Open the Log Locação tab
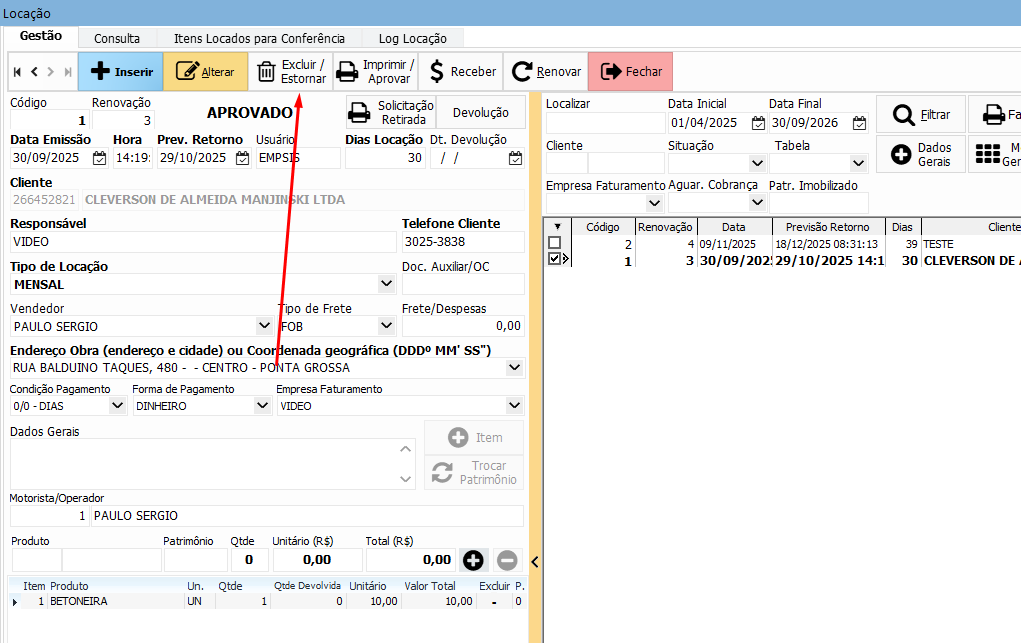Viewport: 1021px width, 643px height. (x=412, y=38)
